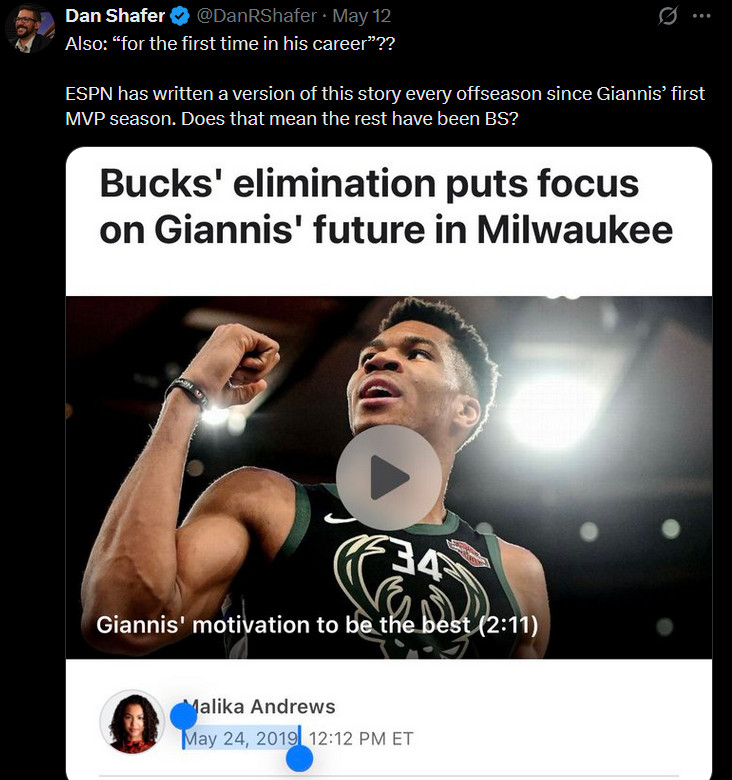
Task: Click the blue verified badge
Action: pos(180,16)
